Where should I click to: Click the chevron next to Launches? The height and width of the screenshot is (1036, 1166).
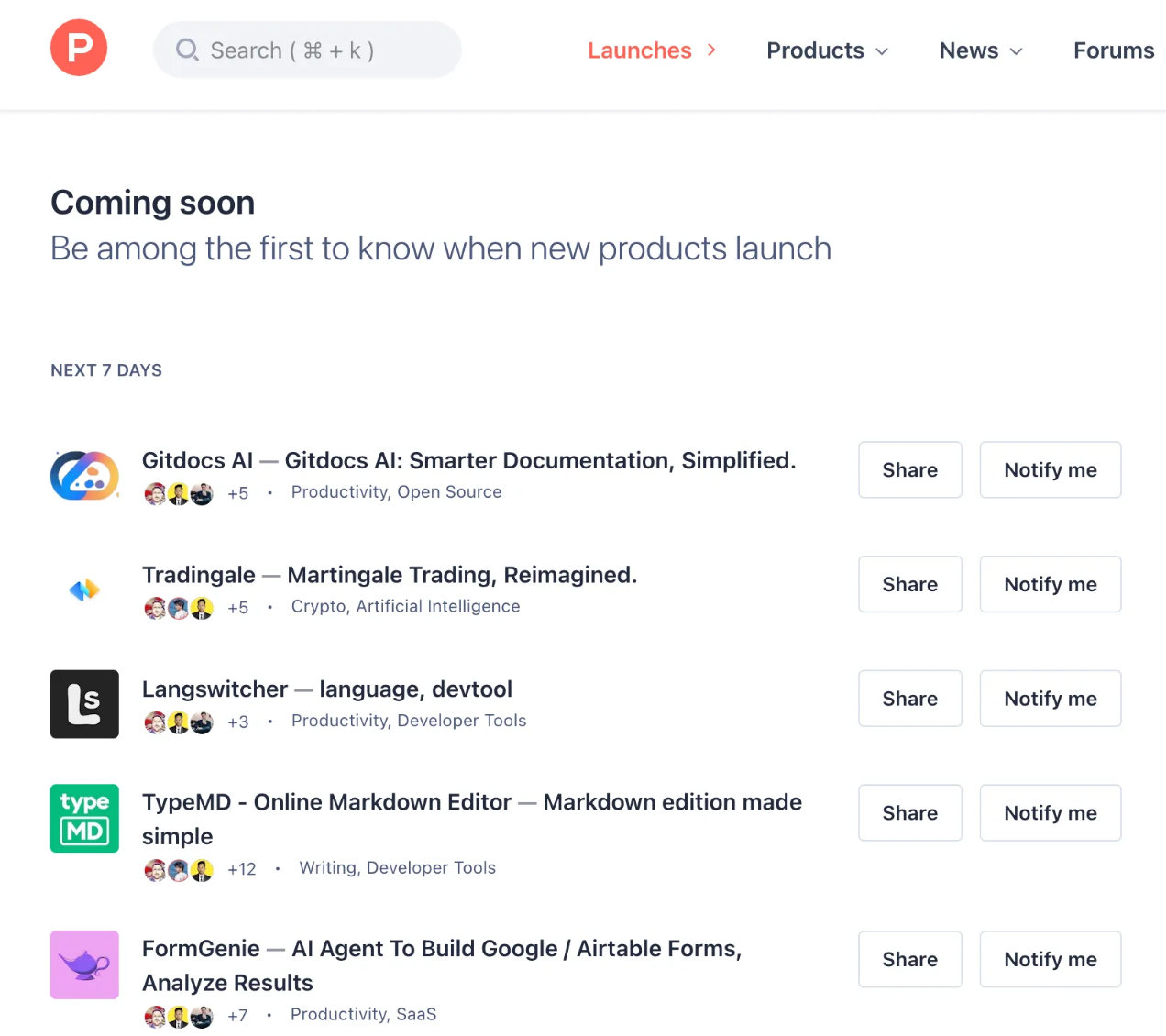711,50
